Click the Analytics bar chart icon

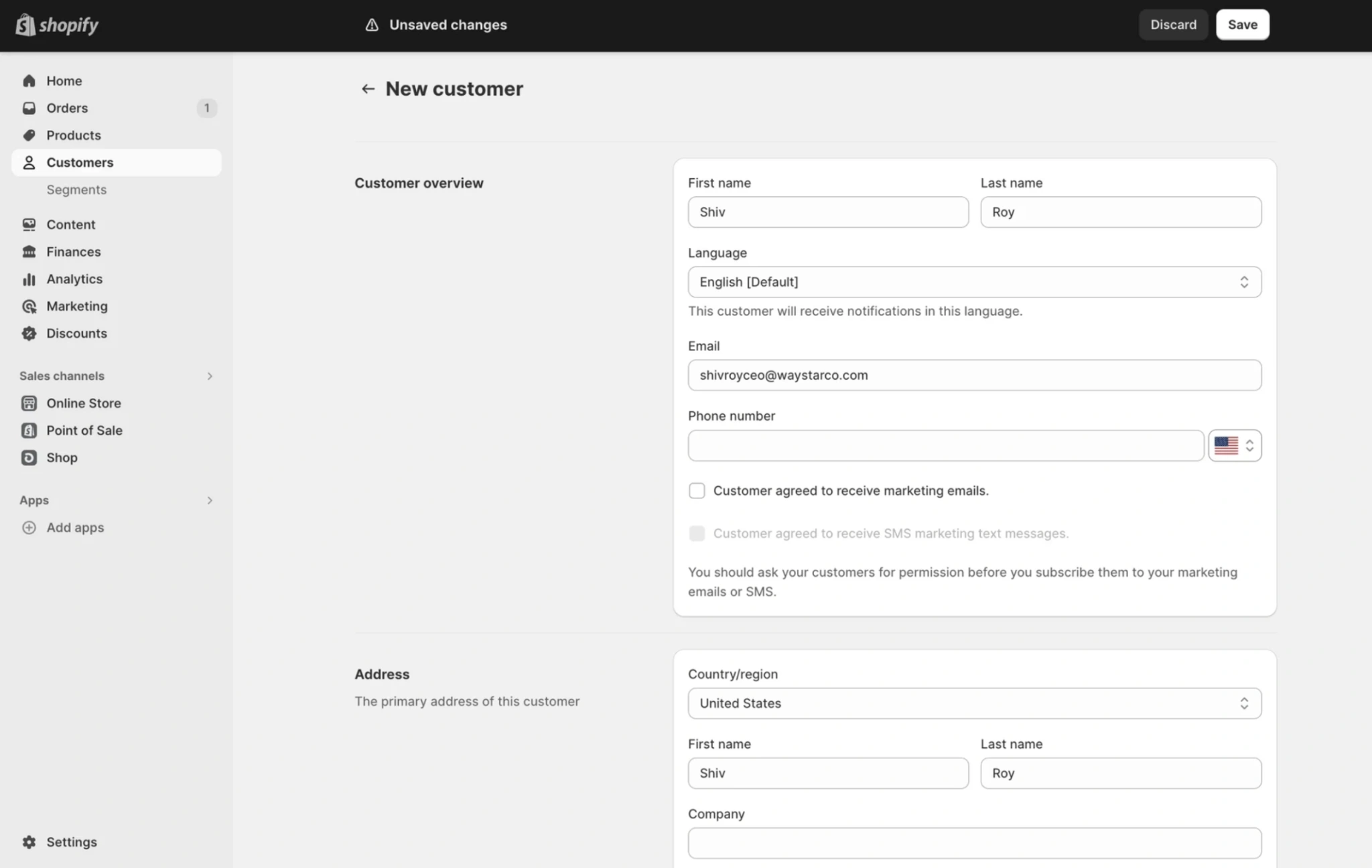[29, 279]
